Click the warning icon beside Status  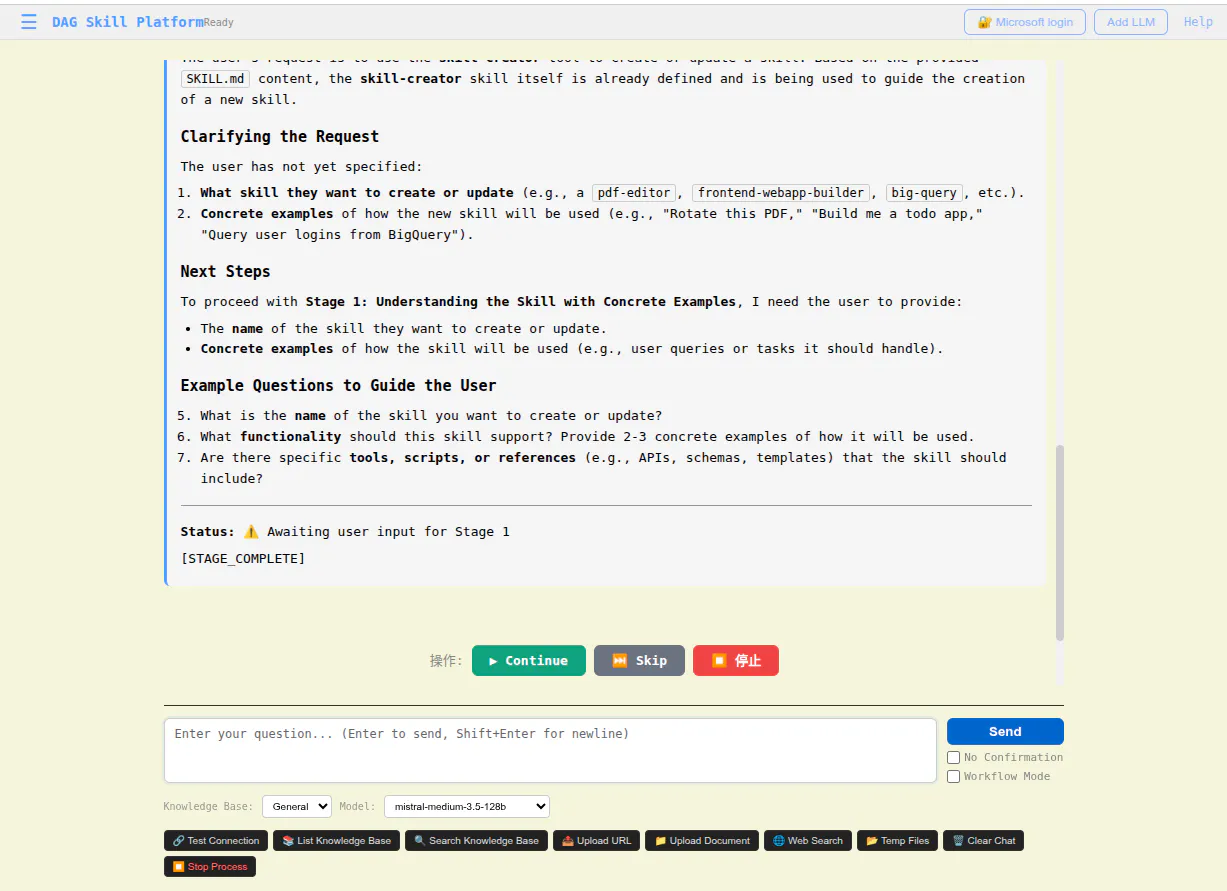click(x=251, y=531)
